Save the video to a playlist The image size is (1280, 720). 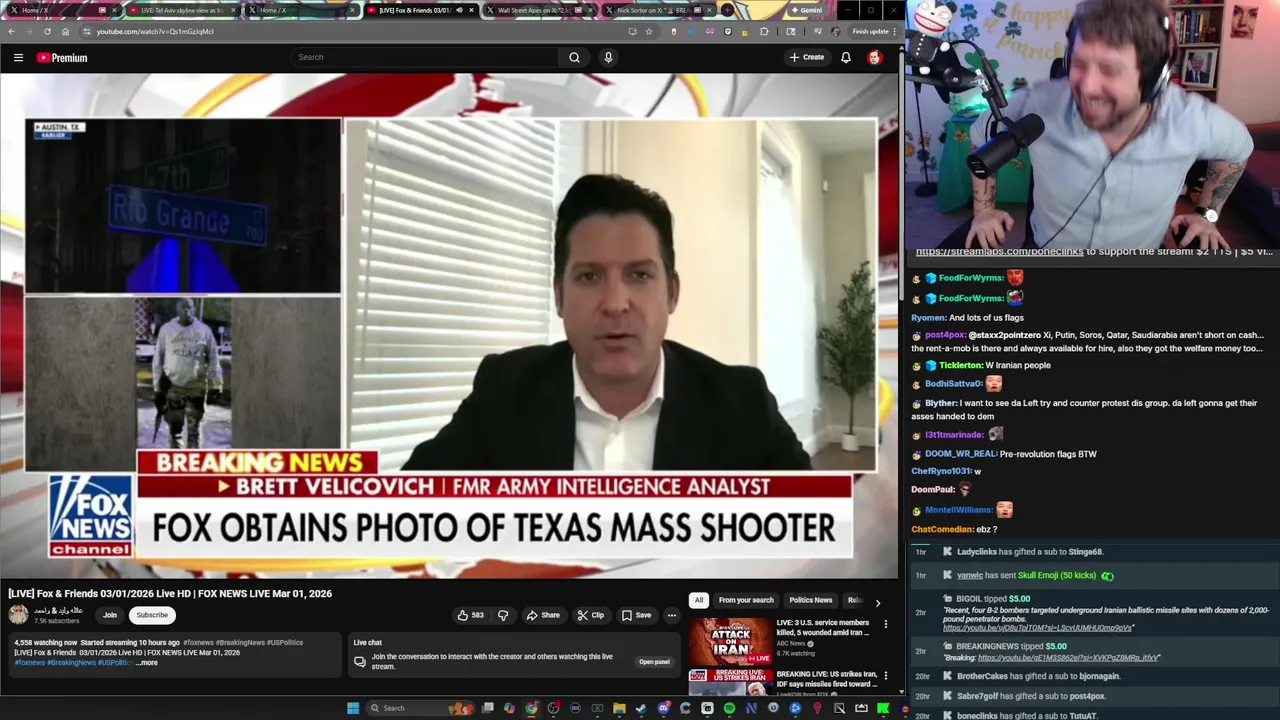[636, 615]
